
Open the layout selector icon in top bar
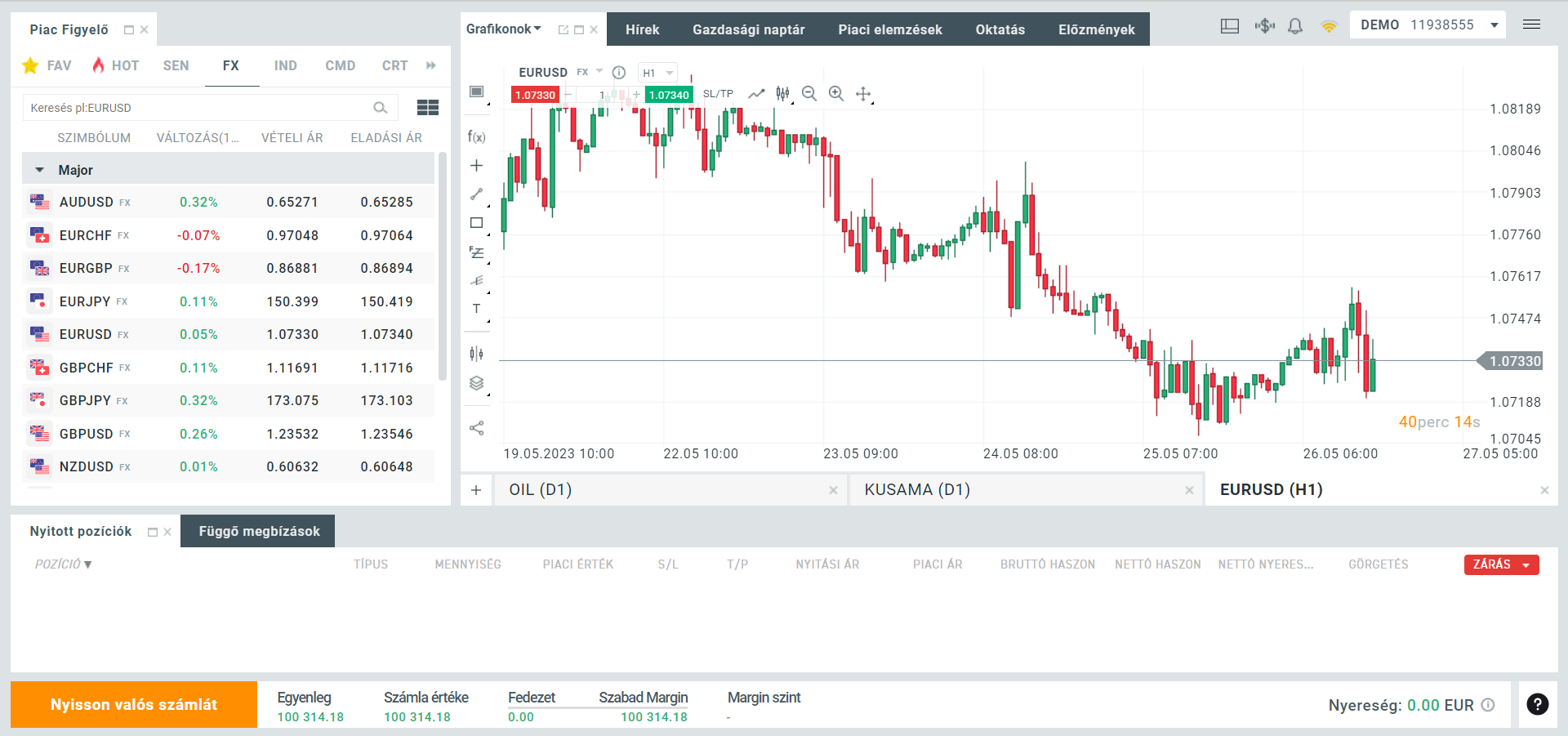(1230, 26)
